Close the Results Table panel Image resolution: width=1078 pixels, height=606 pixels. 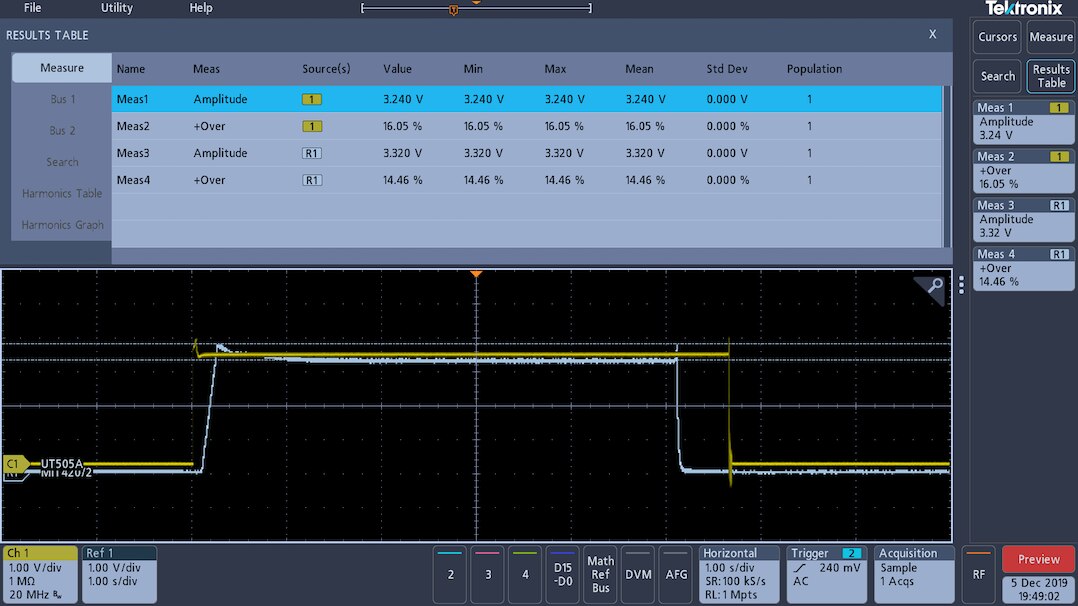coord(932,34)
